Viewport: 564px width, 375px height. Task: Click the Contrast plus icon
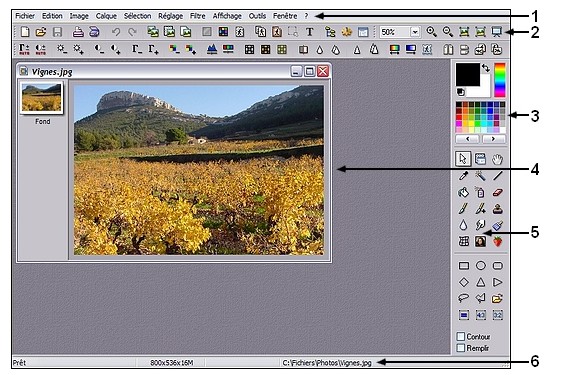[x=115, y=49]
